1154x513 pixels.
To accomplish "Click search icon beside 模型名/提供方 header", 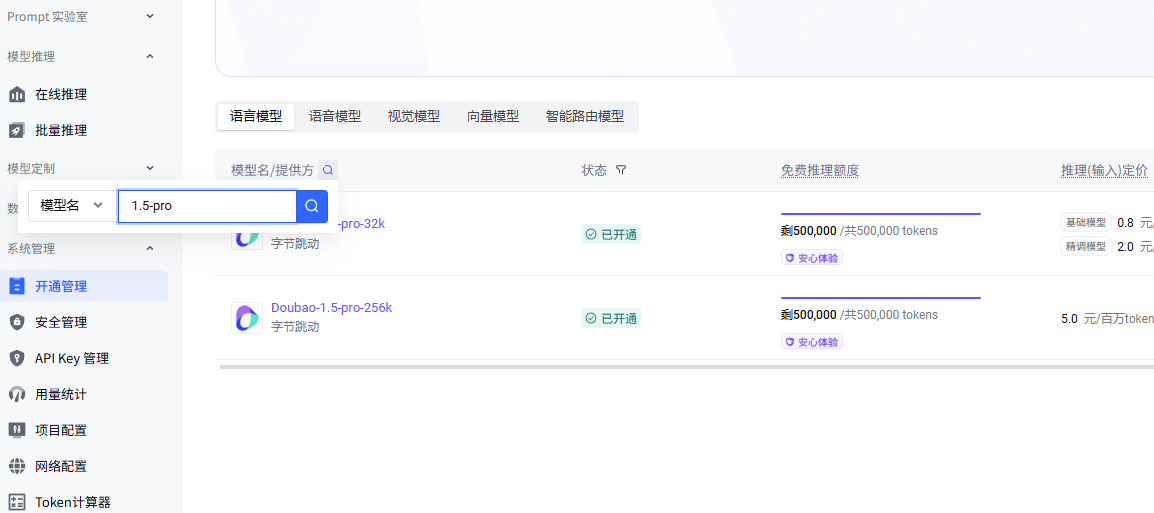I will [328, 170].
